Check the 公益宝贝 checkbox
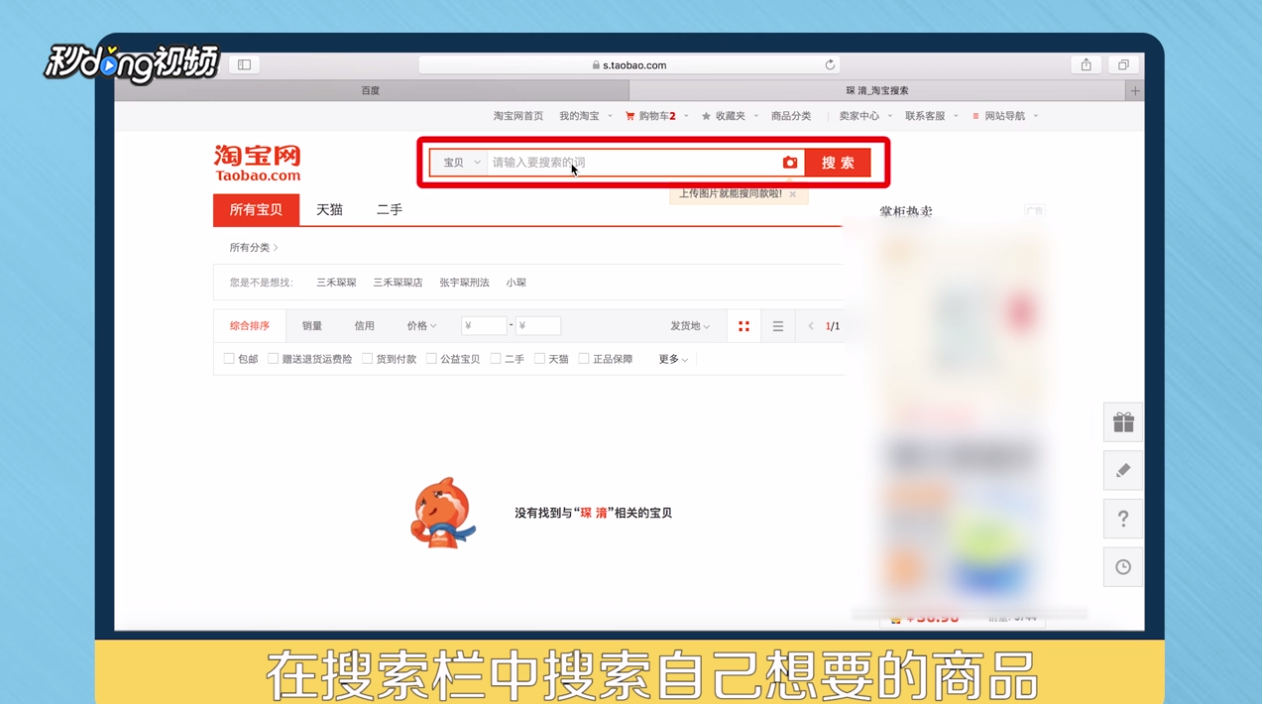 click(x=431, y=358)
